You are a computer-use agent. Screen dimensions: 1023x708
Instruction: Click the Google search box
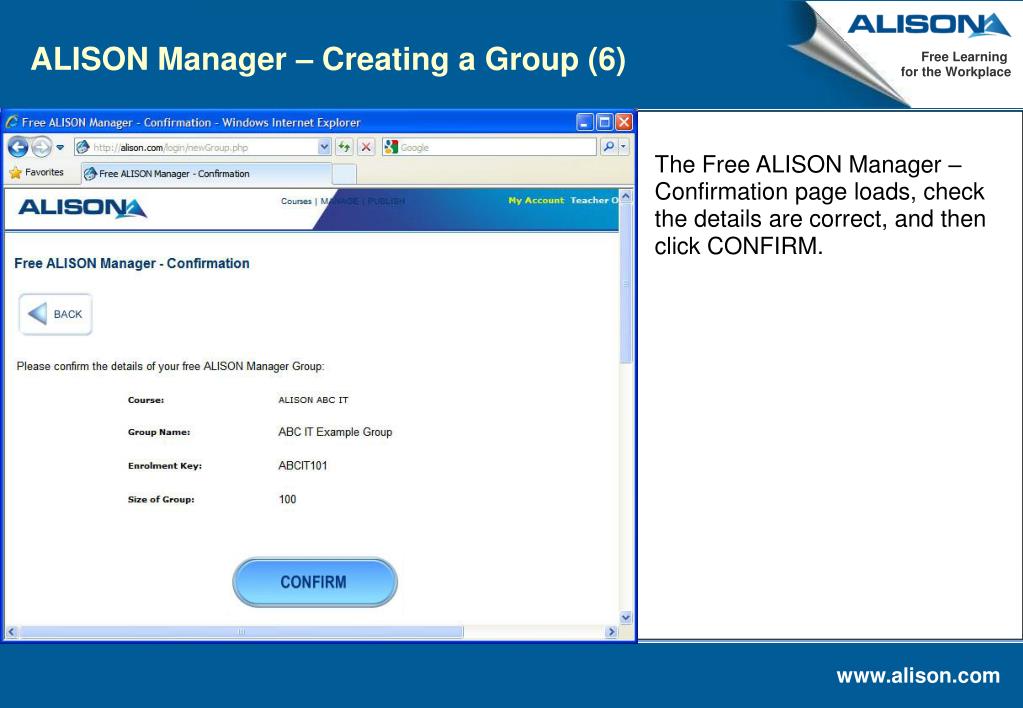click(489, 147)
